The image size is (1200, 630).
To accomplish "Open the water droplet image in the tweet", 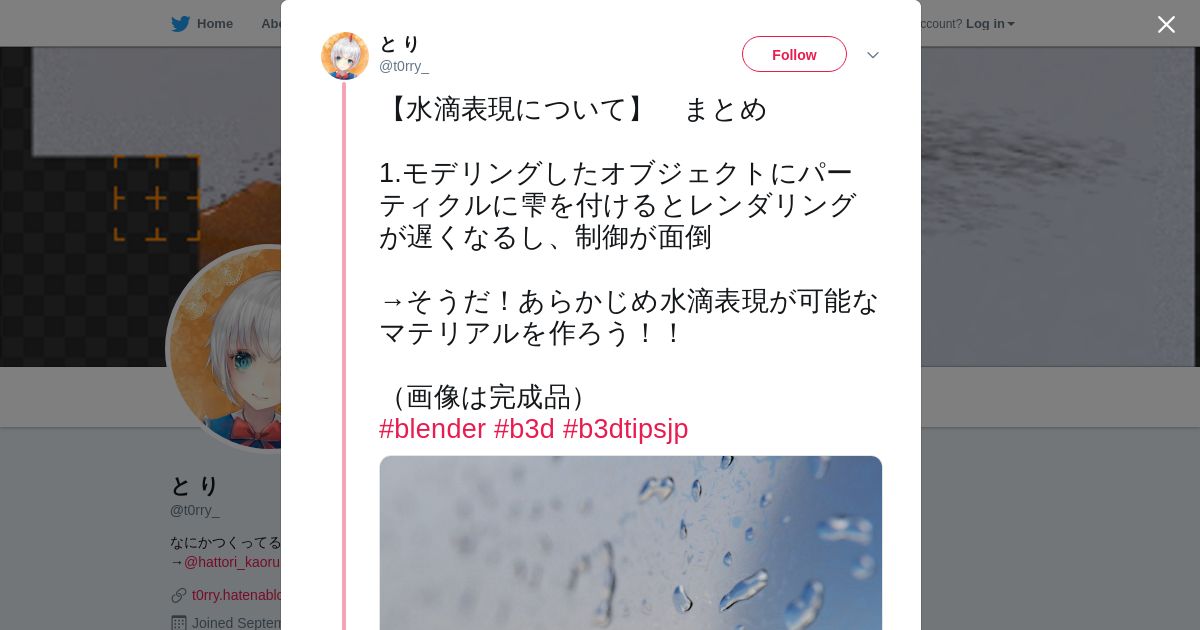I will click(630, 543).
